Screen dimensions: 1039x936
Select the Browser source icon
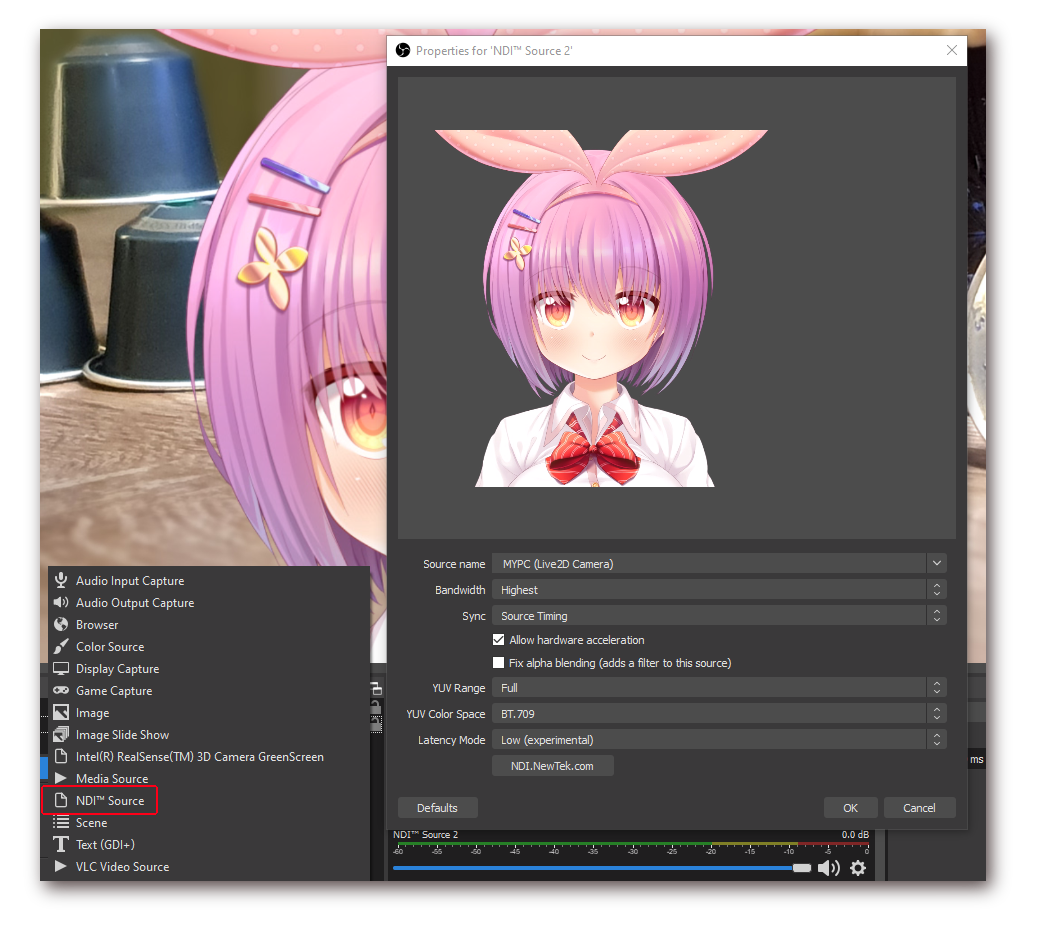[61, 624]
